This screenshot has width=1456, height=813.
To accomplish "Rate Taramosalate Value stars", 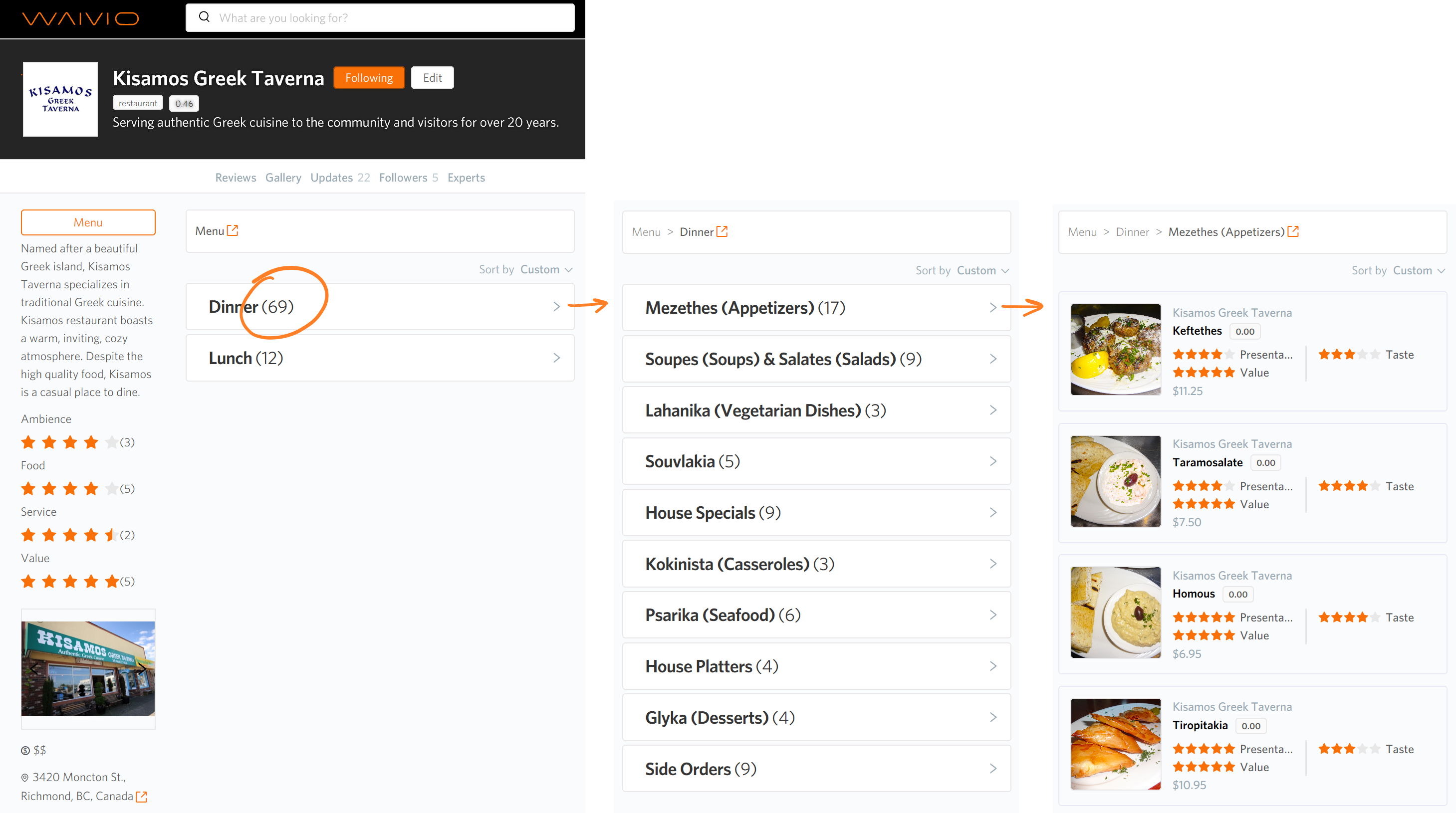I will click(1204, 504).
